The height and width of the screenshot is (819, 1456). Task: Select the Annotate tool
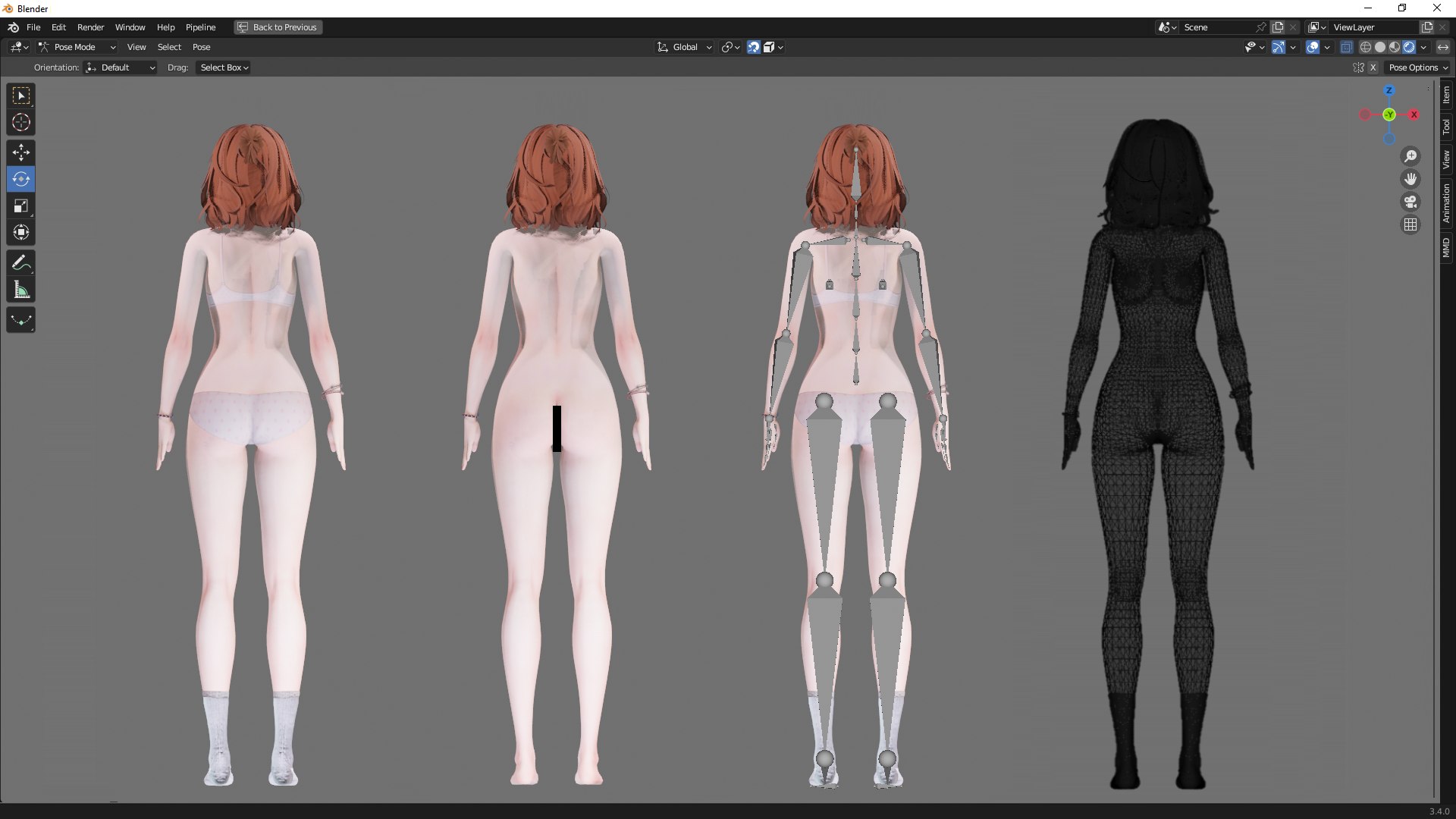20,263
